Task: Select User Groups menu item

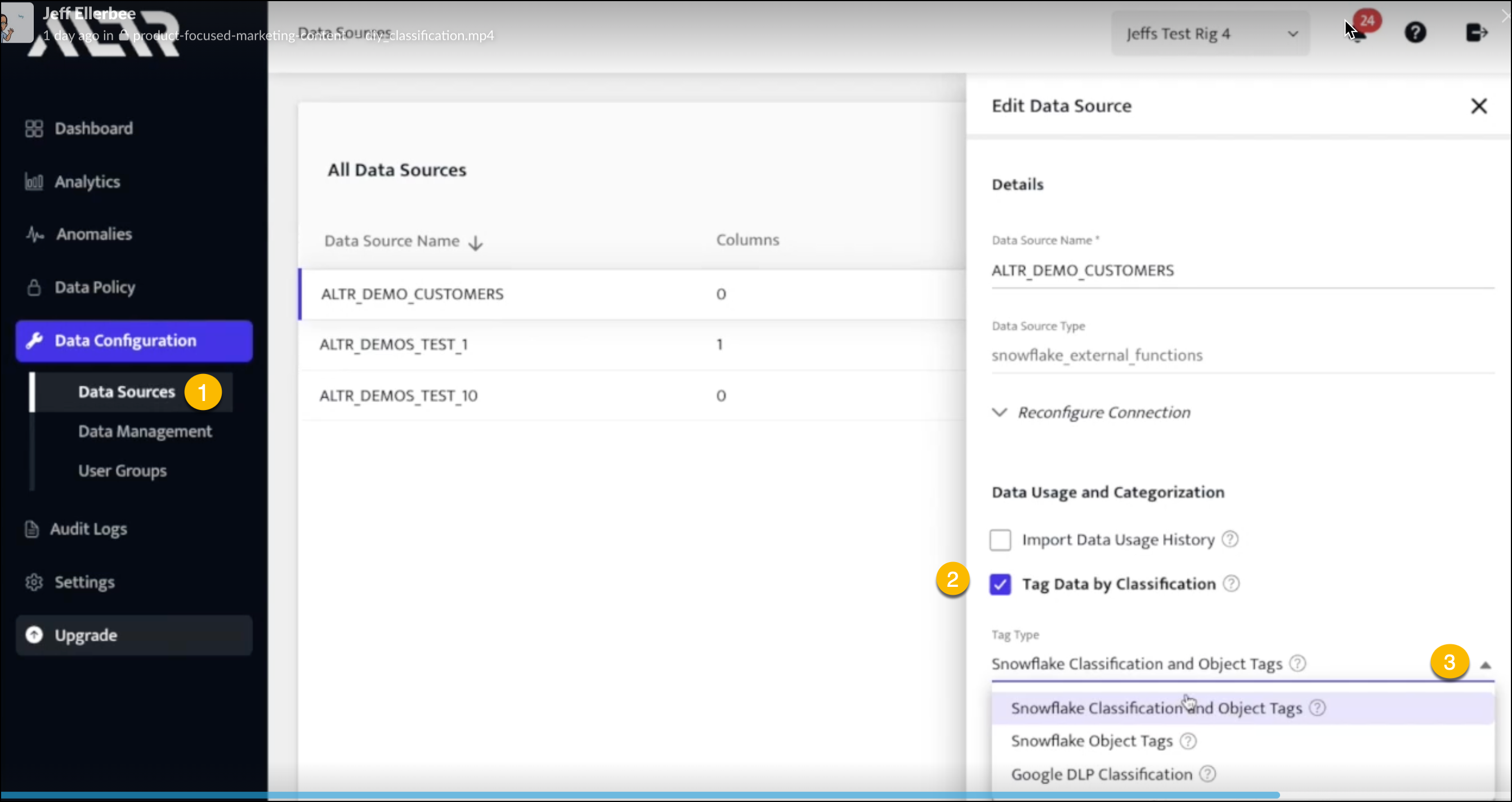Action: [122, 470]
